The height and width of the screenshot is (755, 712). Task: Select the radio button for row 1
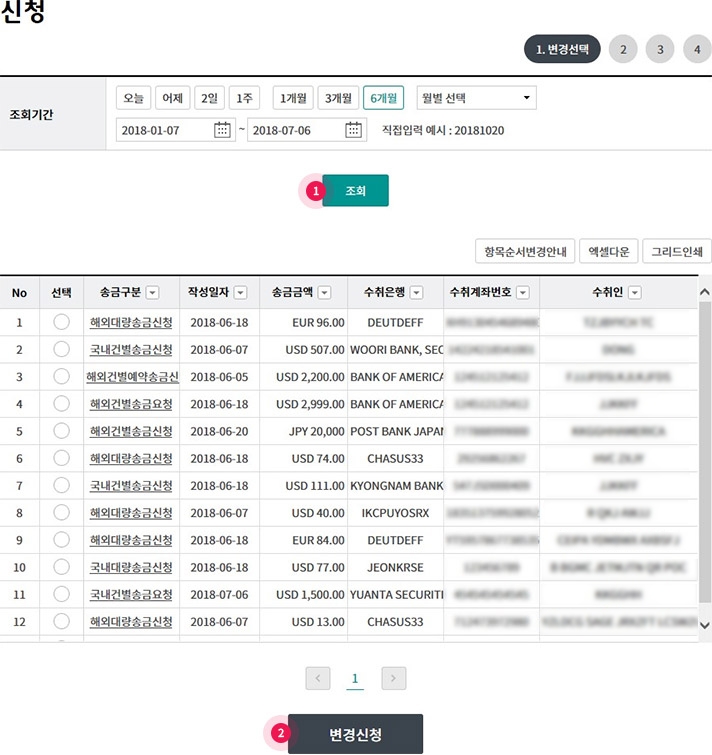(61, 322)
